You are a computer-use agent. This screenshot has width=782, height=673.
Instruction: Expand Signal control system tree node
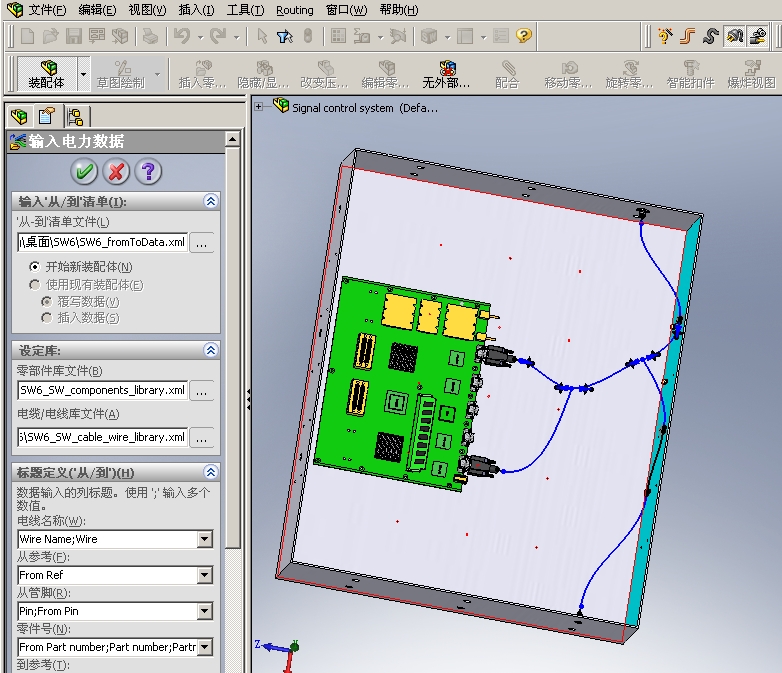click(x=258, y=106)
